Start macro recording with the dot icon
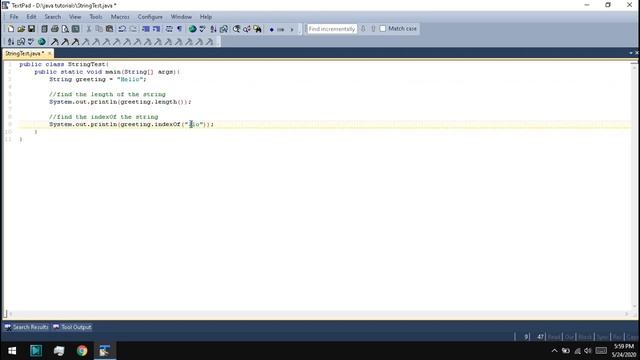640x360 pixels. coord(271,29)
